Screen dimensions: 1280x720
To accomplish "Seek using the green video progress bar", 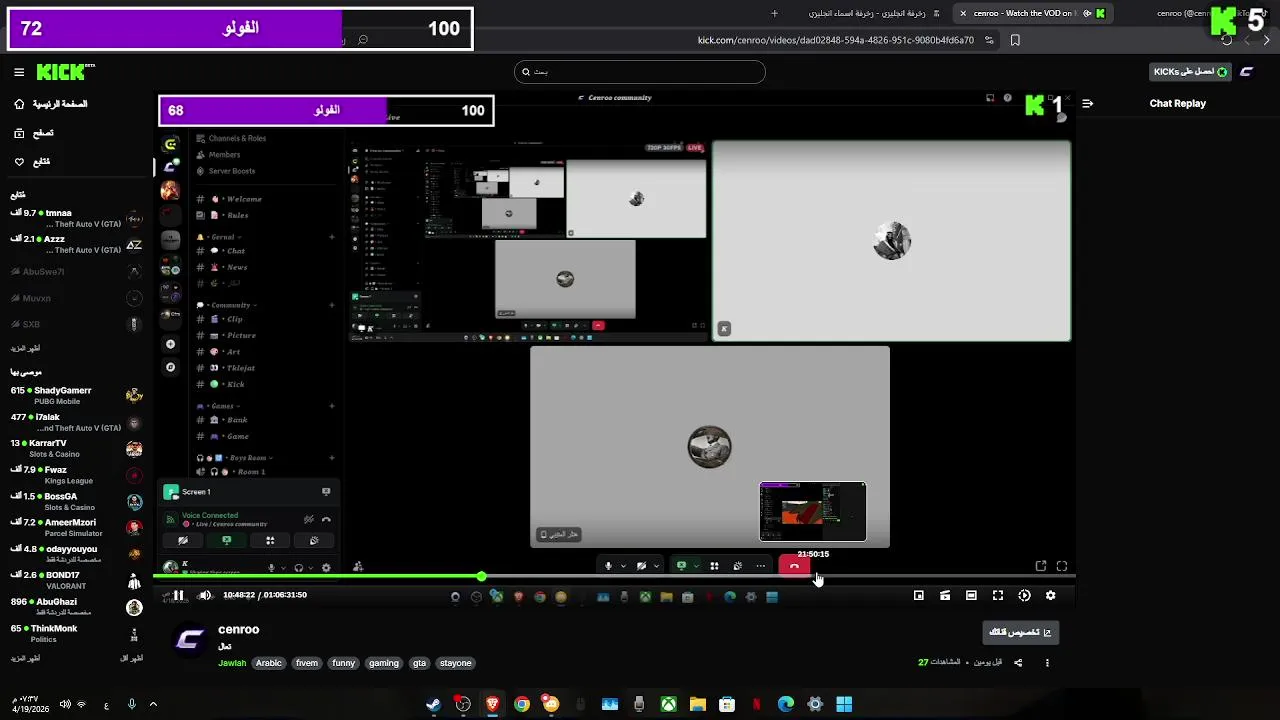I will point(614,577).
